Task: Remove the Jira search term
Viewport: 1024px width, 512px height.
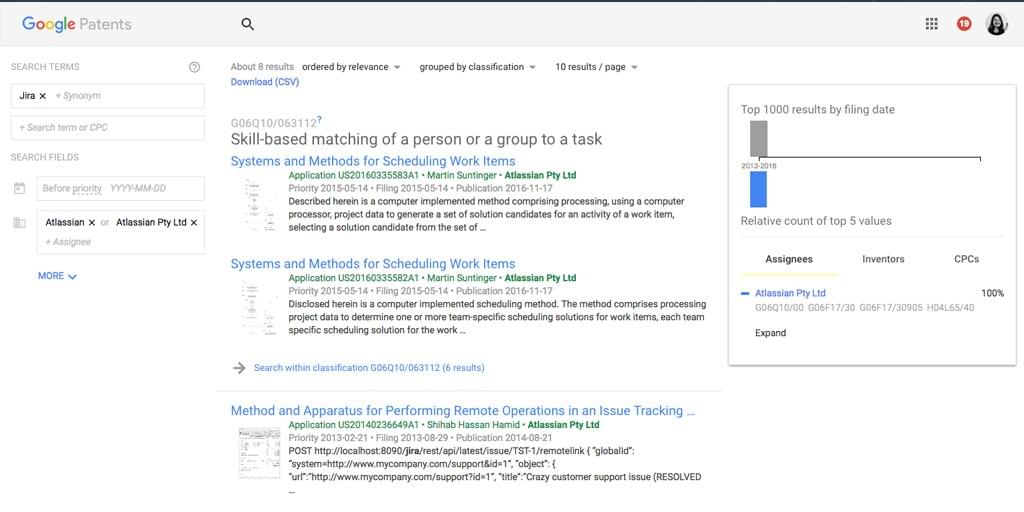Action: 42,96
